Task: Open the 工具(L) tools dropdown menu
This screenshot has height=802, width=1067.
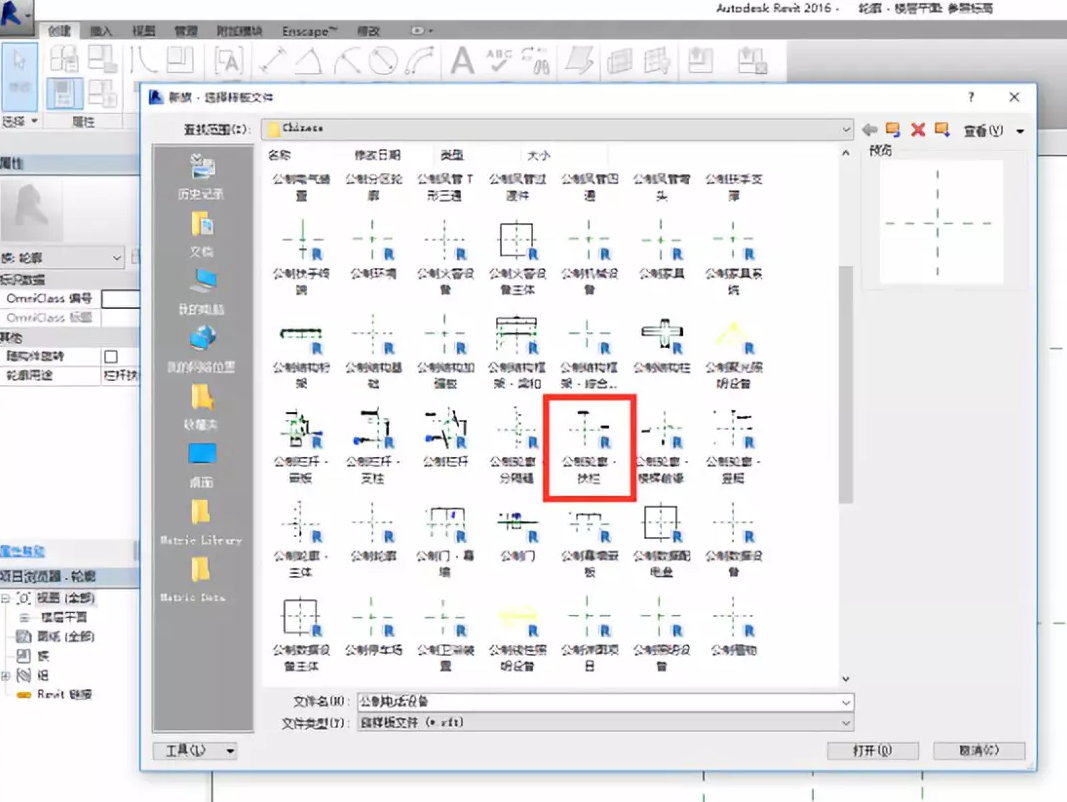Action: (195, 751)
